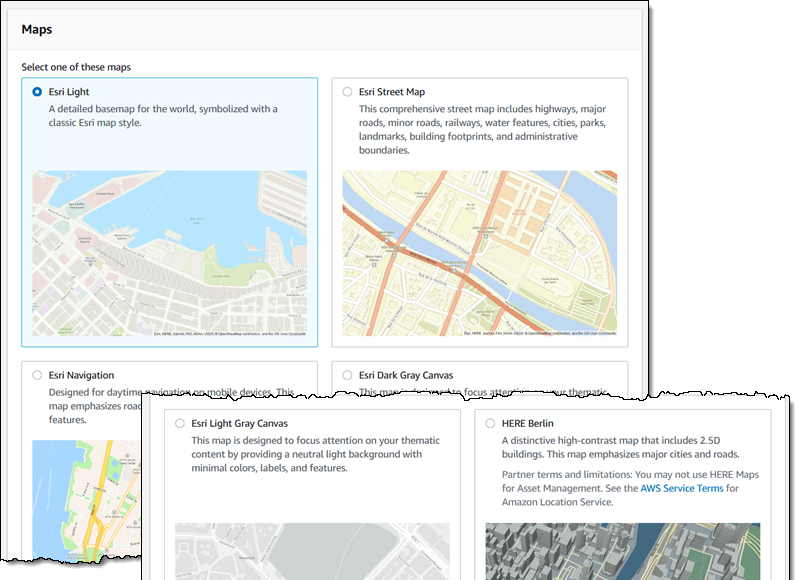
Task: Click the 'HERE Berlin' card title
Action: [528, 423]
